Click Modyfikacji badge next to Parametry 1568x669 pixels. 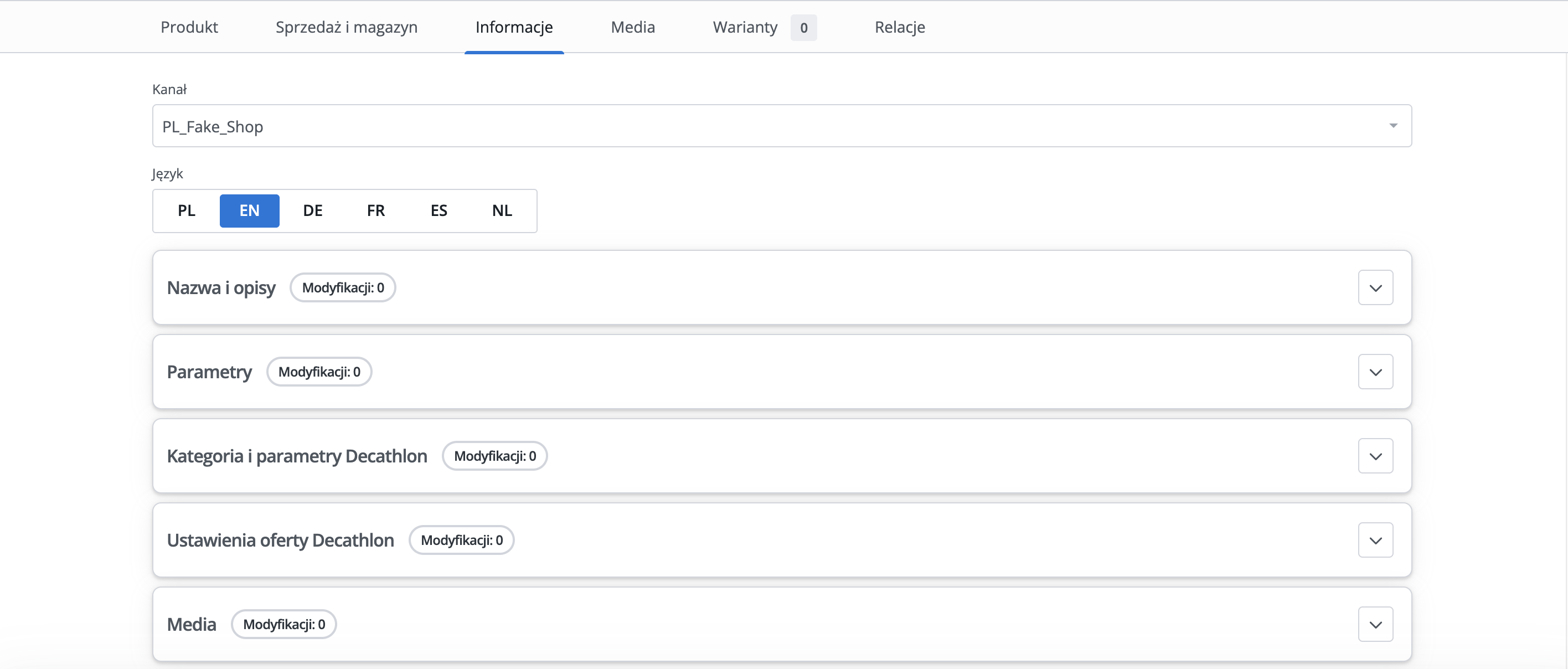click(319, 372)
